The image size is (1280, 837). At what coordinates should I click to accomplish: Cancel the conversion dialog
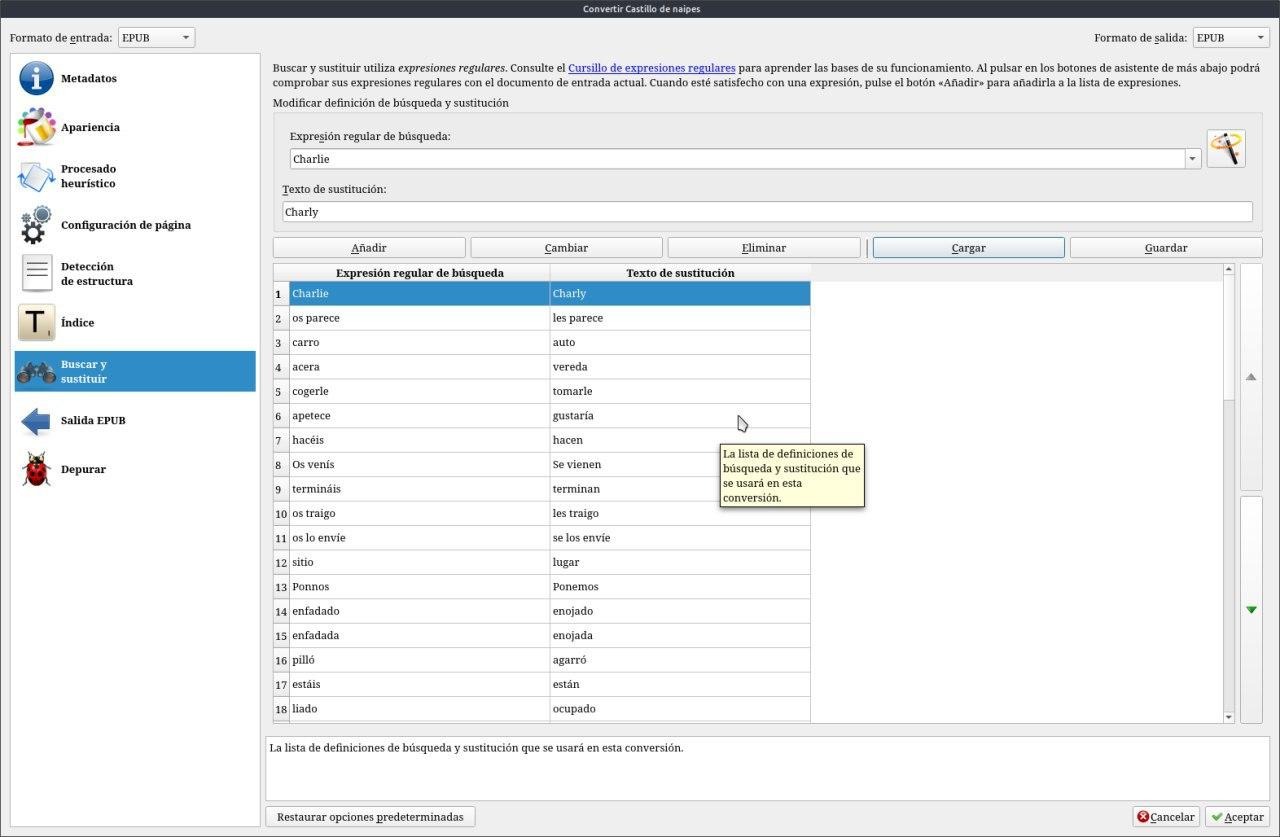(x=1166, y=817)
